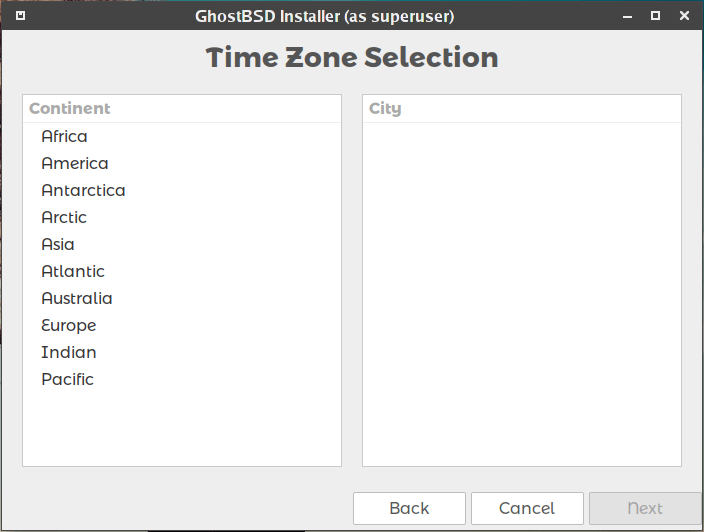Pick Europe as the continent
704x532 pixels.
(x=68, y=325)
